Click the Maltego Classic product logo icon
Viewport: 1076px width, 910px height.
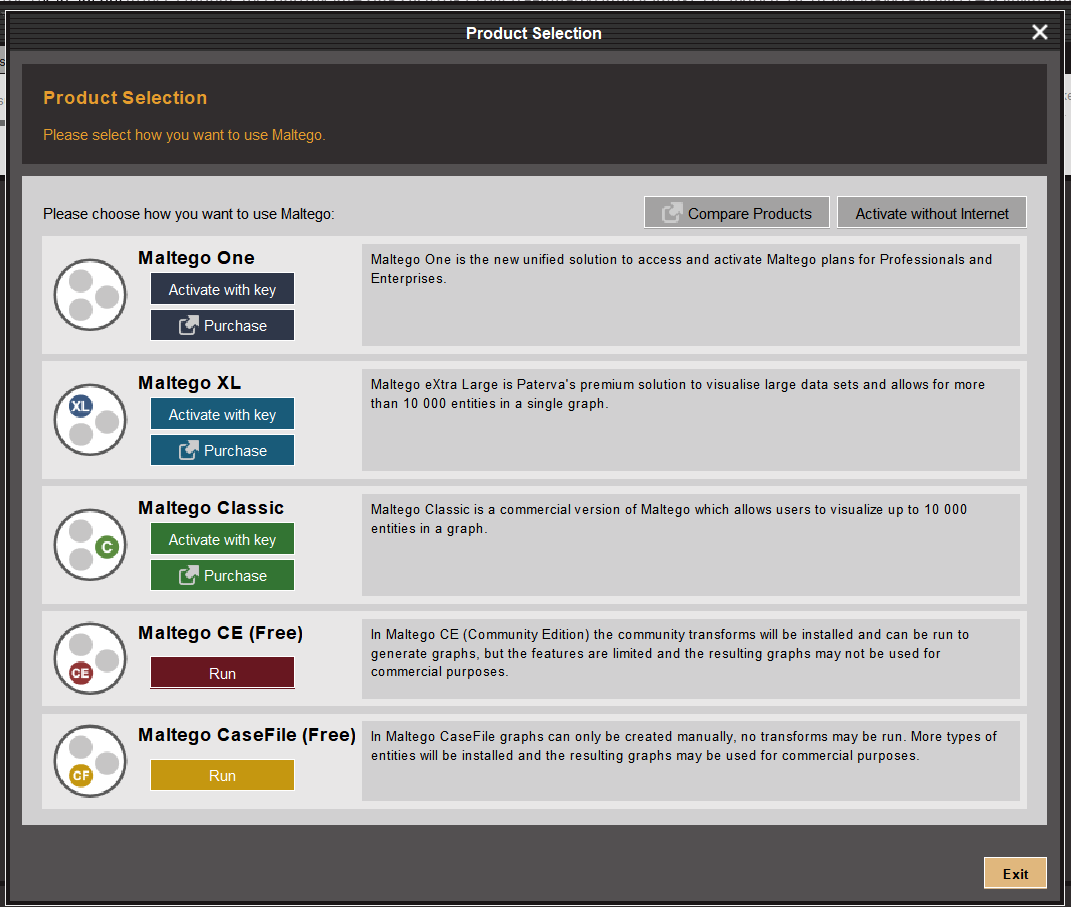(x=90, y=546)
